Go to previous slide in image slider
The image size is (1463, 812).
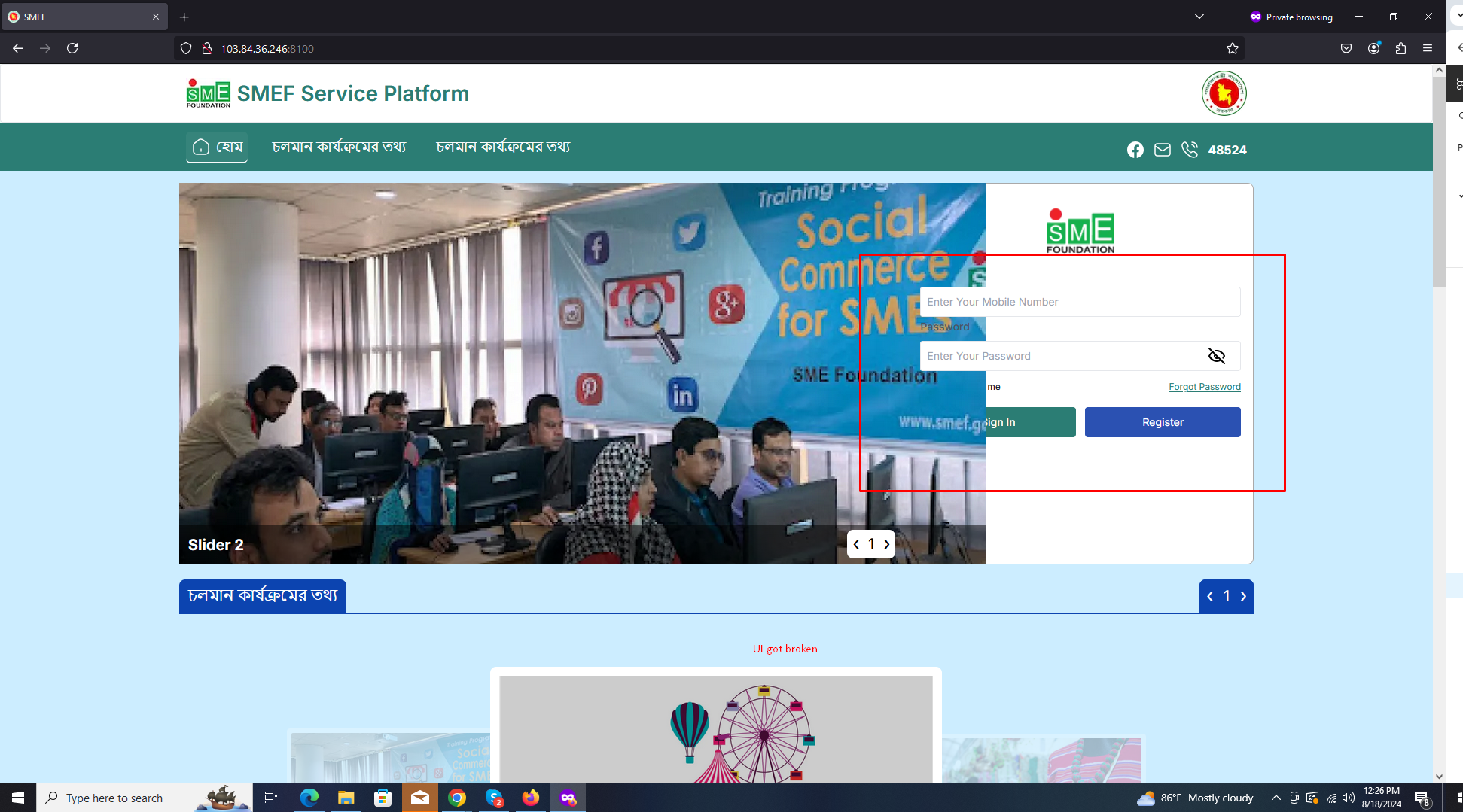[x=856, y=544]
